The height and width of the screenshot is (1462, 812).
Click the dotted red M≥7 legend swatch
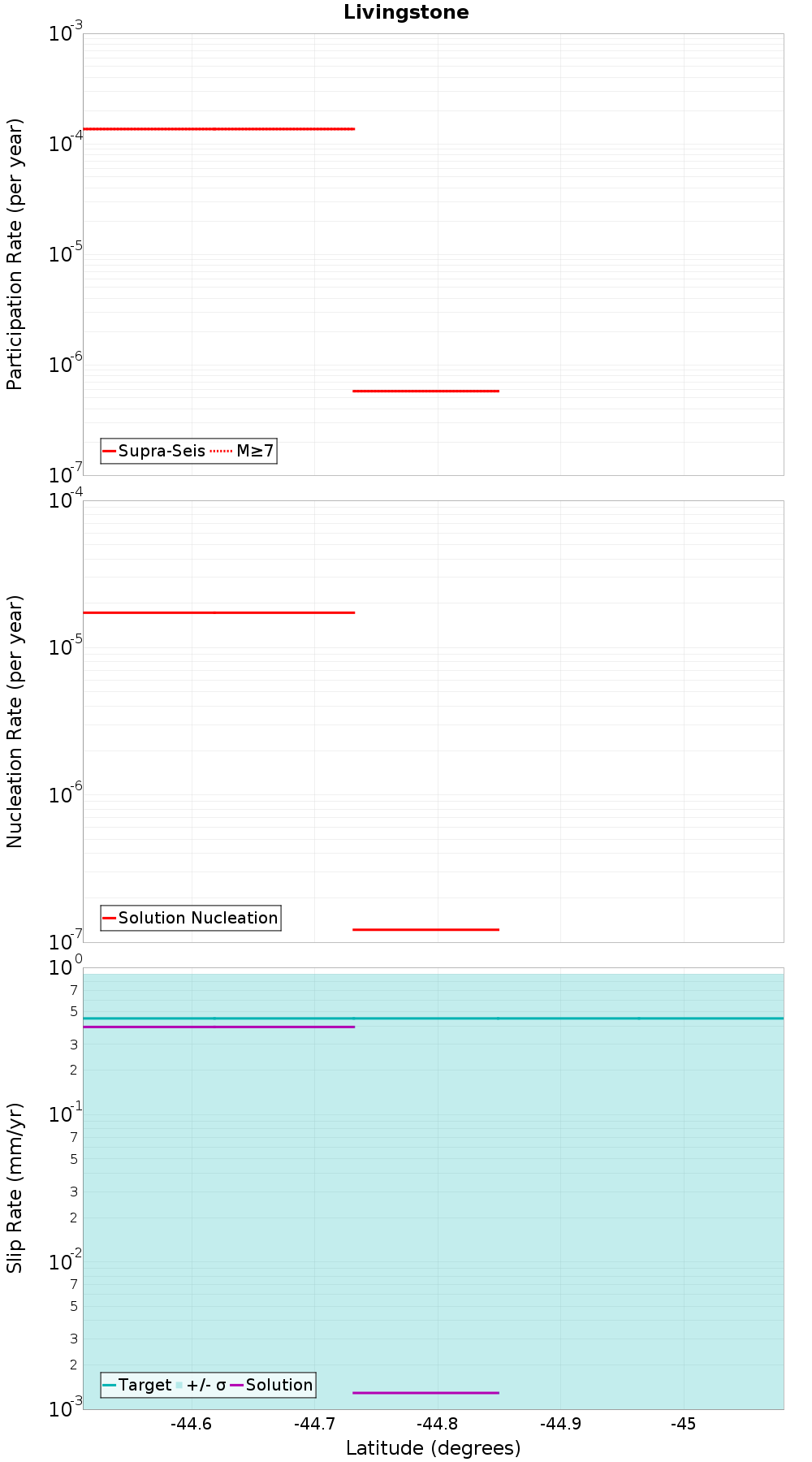pyautogui.click(x=221, y=451)
